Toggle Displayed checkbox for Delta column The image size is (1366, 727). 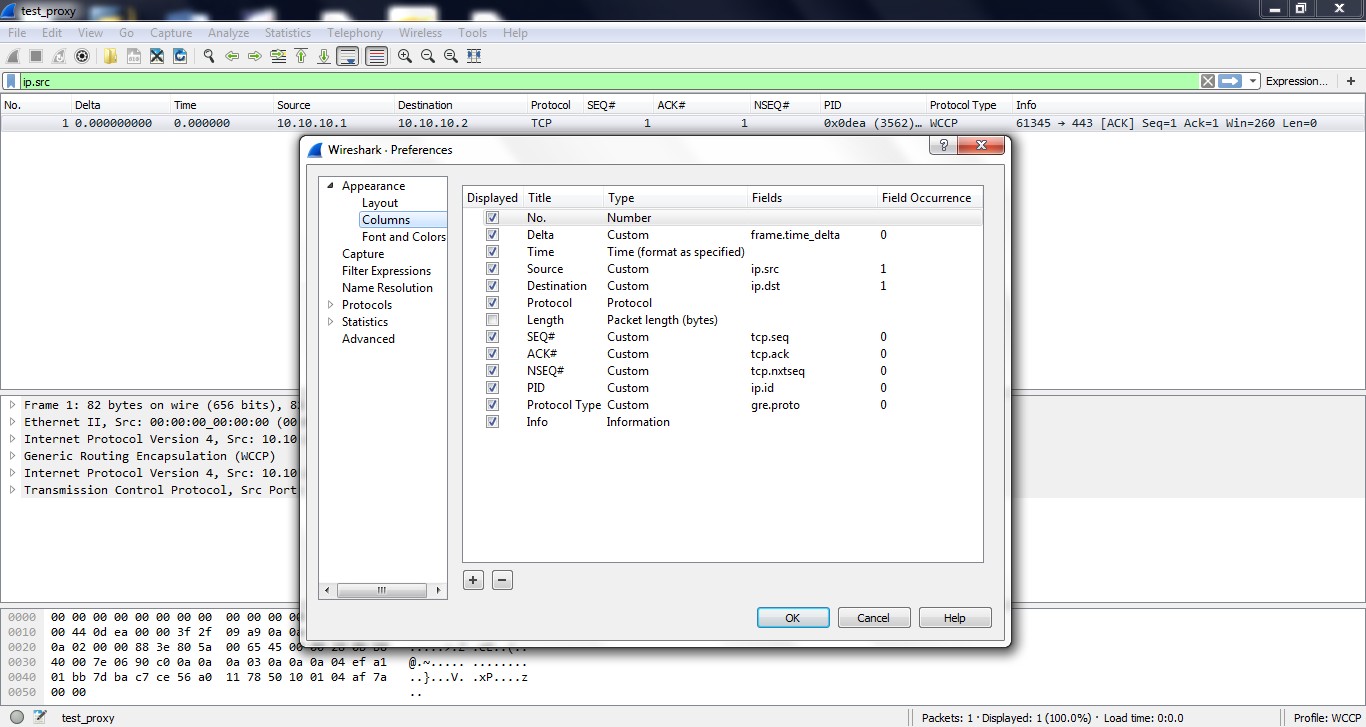click(x=492, y=235)
